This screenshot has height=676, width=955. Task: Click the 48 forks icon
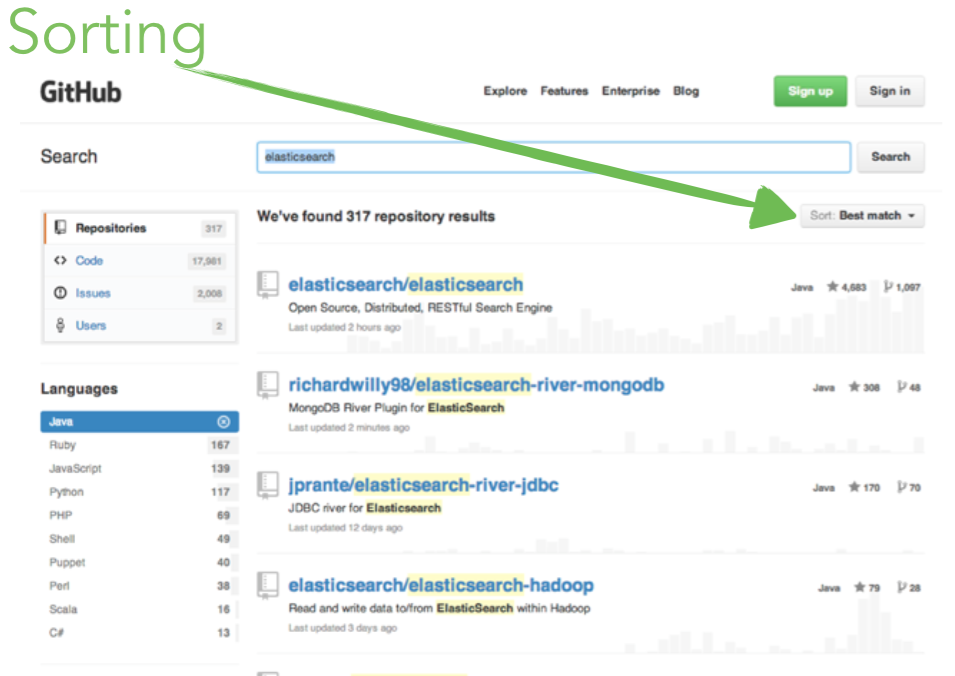902,387
